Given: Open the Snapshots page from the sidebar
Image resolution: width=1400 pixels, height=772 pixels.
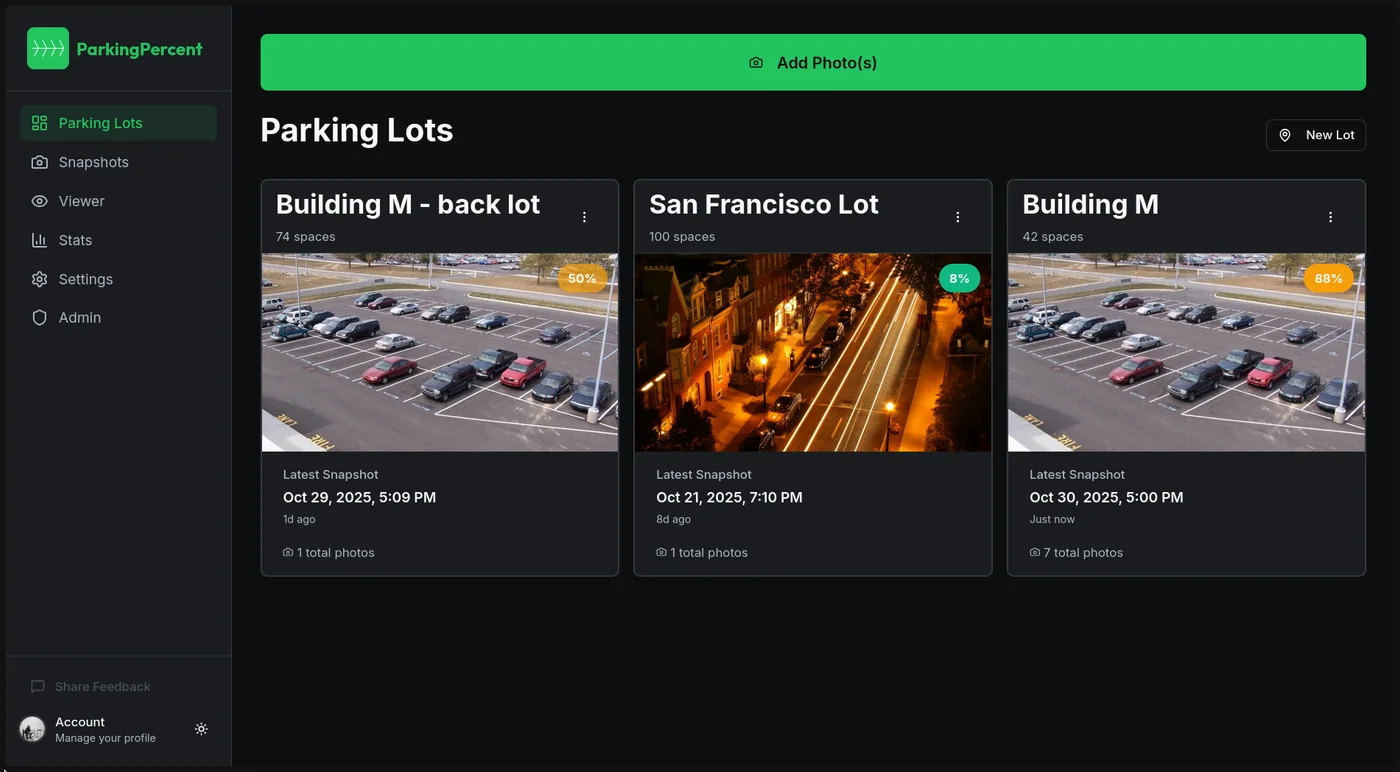Looking at the screenshot, I should point(93,162).
